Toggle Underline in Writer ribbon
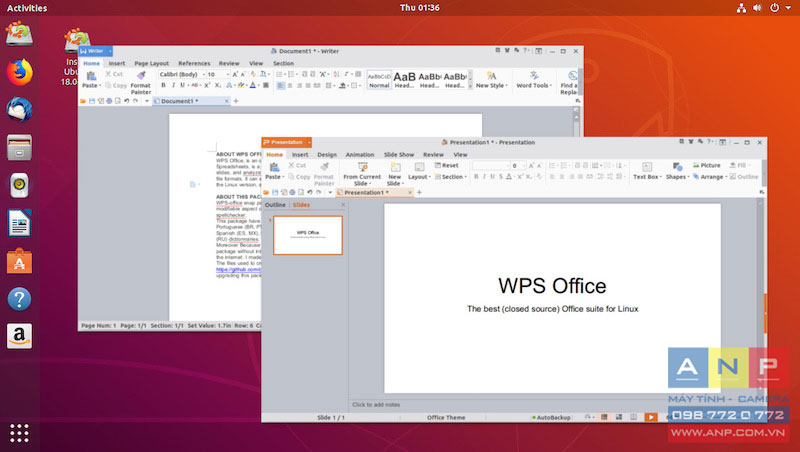 pos(182,85)
